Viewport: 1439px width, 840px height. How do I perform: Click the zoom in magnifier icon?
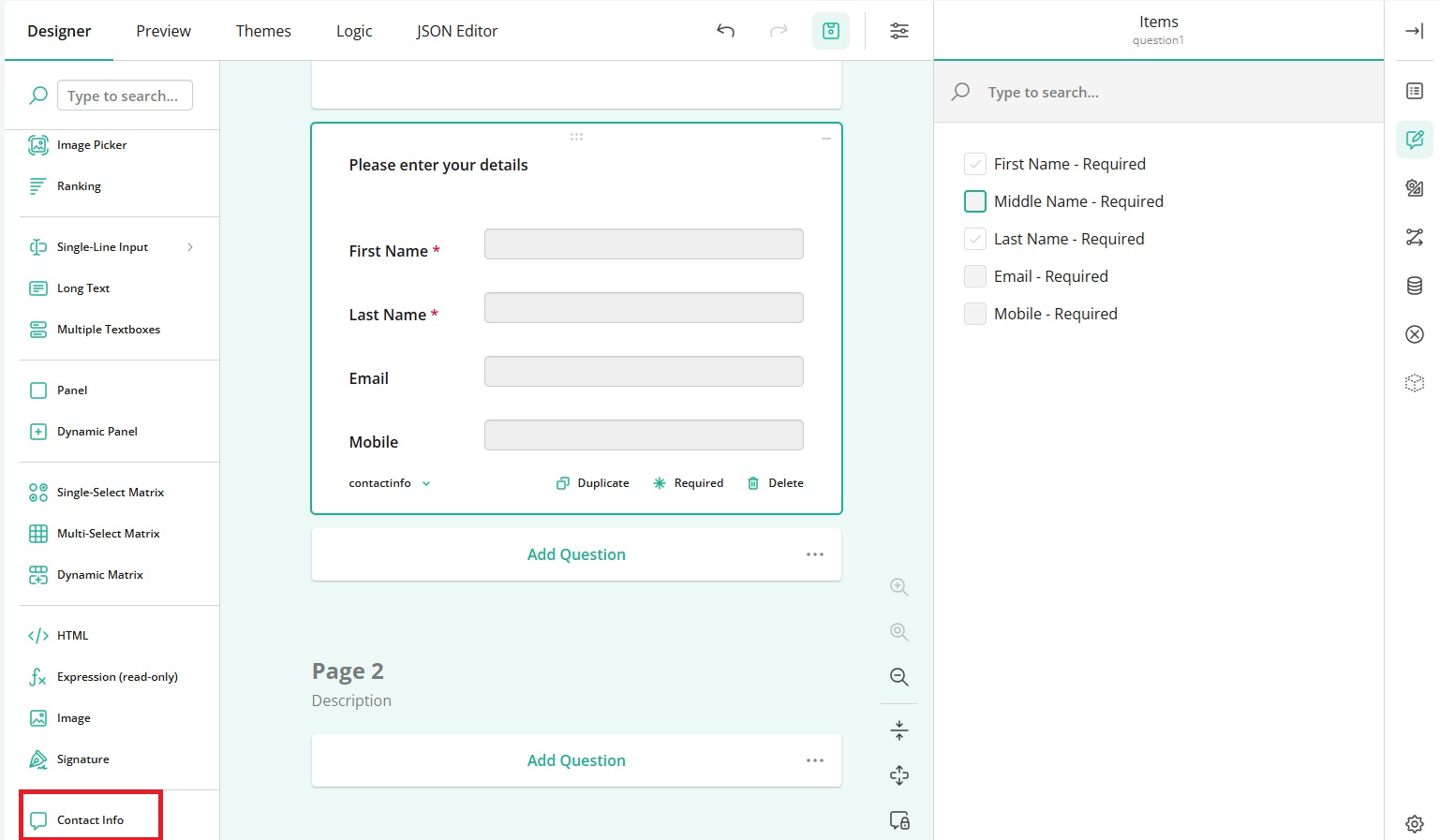899,587
